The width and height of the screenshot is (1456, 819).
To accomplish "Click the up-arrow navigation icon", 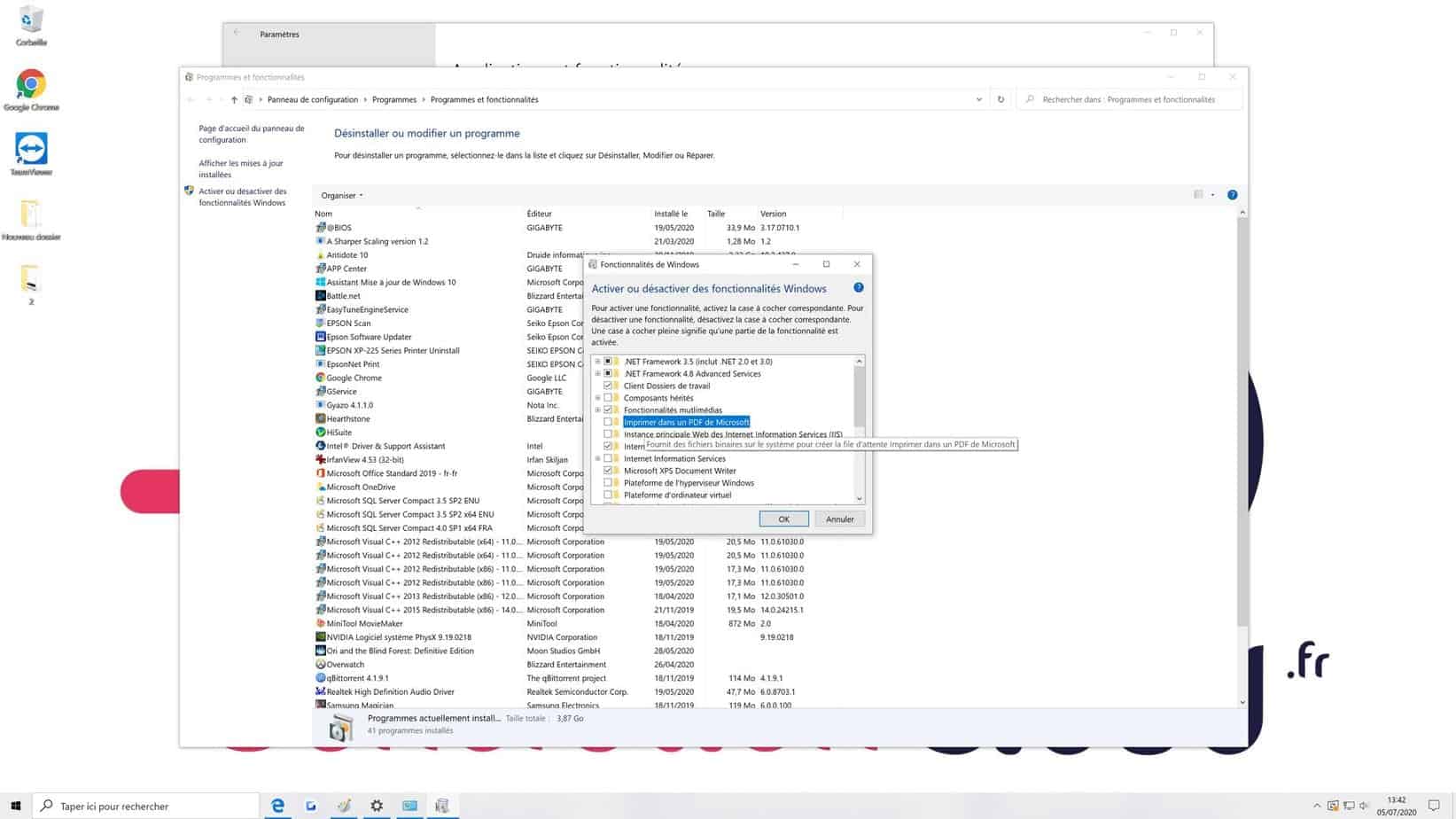I will tap(234, 99).
